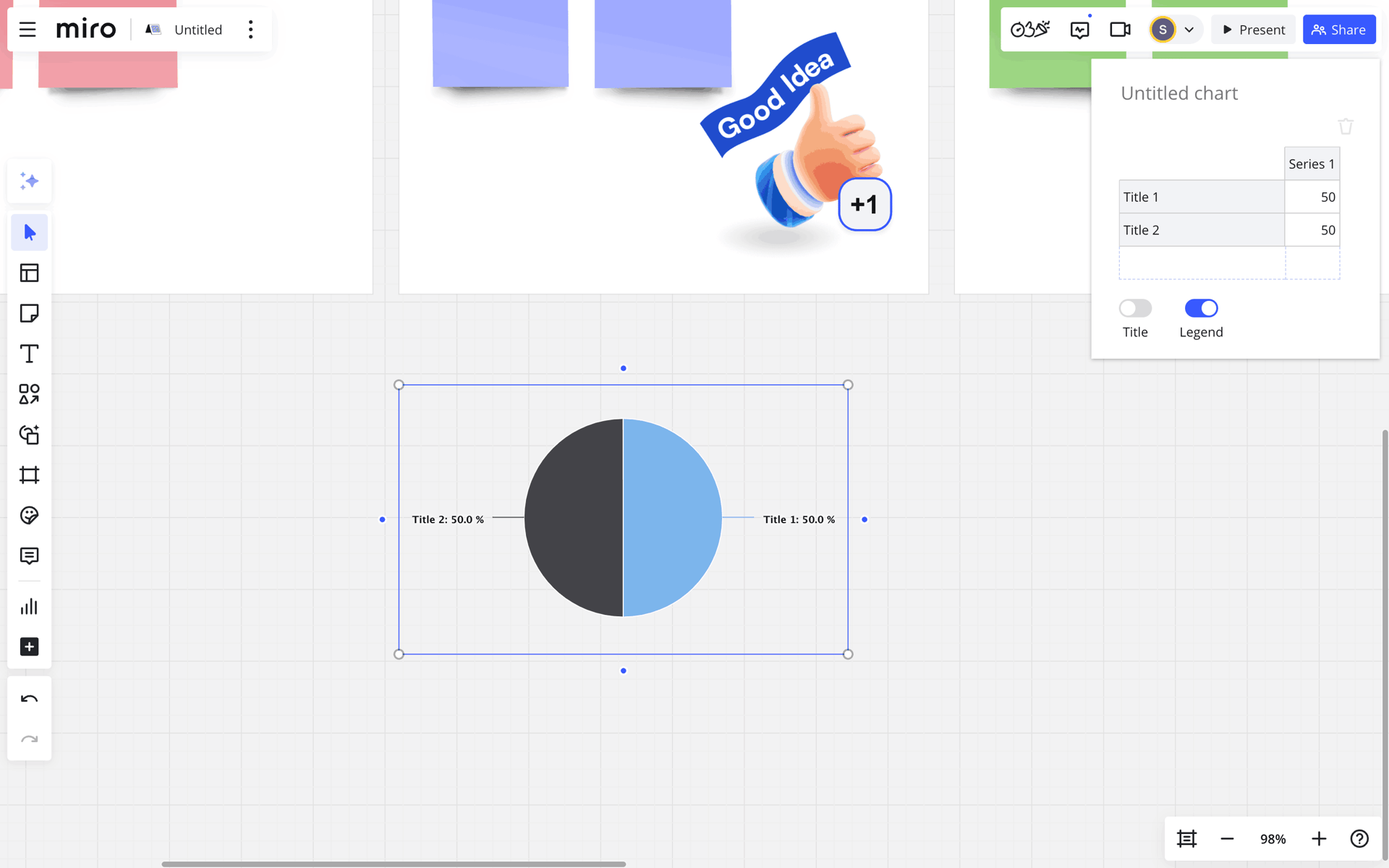Click the dark pie chart slice
The width and height of the screenshot is (1389, 868).
click(x=574, y=518)
